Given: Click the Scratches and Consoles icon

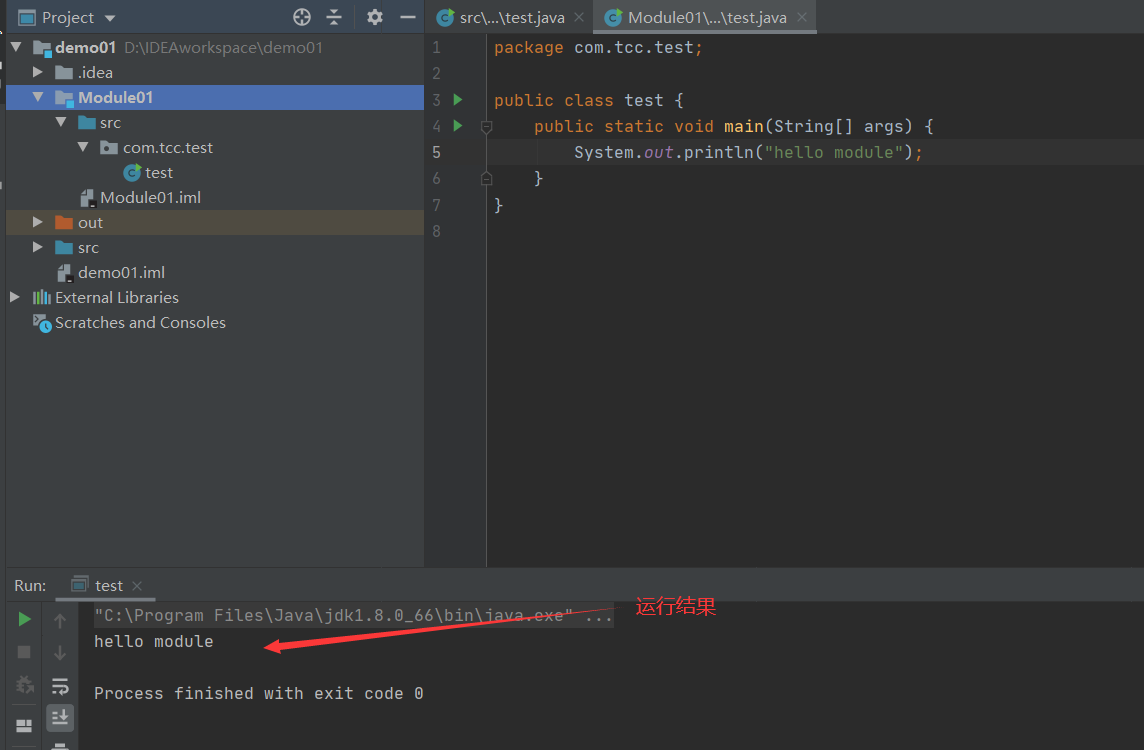Looking at the screenshot, I should [x=42, y=323].
